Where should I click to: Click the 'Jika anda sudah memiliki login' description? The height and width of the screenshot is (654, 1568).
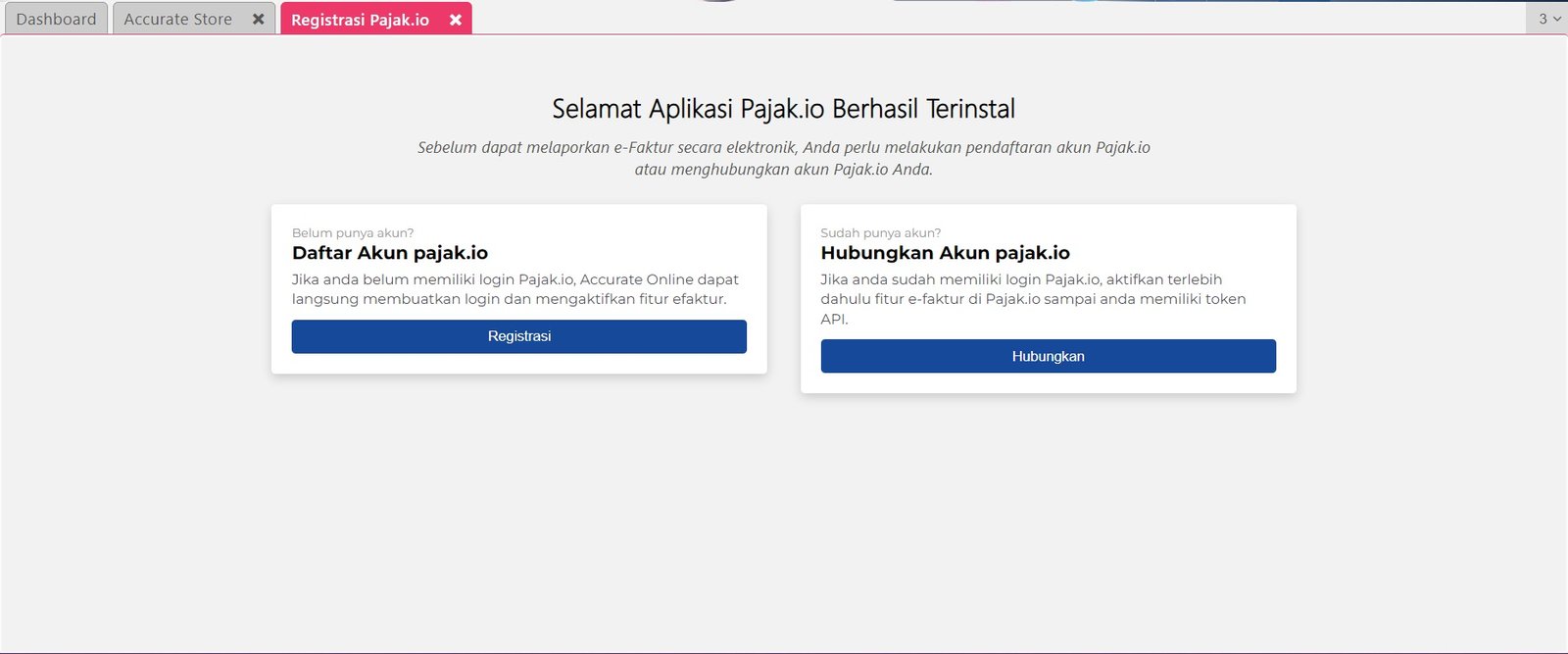(1020, 279)
